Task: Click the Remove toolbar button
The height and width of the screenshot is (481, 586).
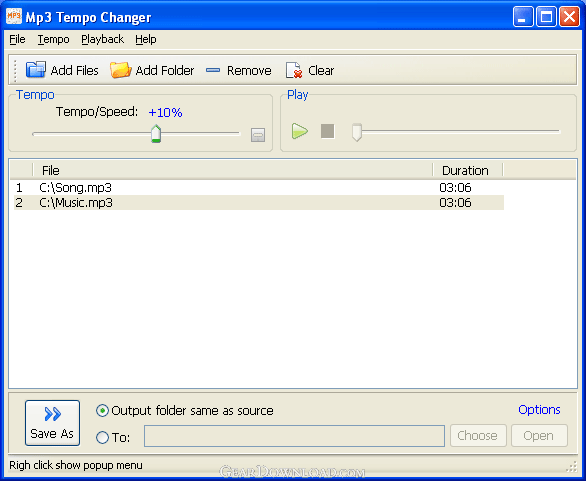Action: (238, 70)
